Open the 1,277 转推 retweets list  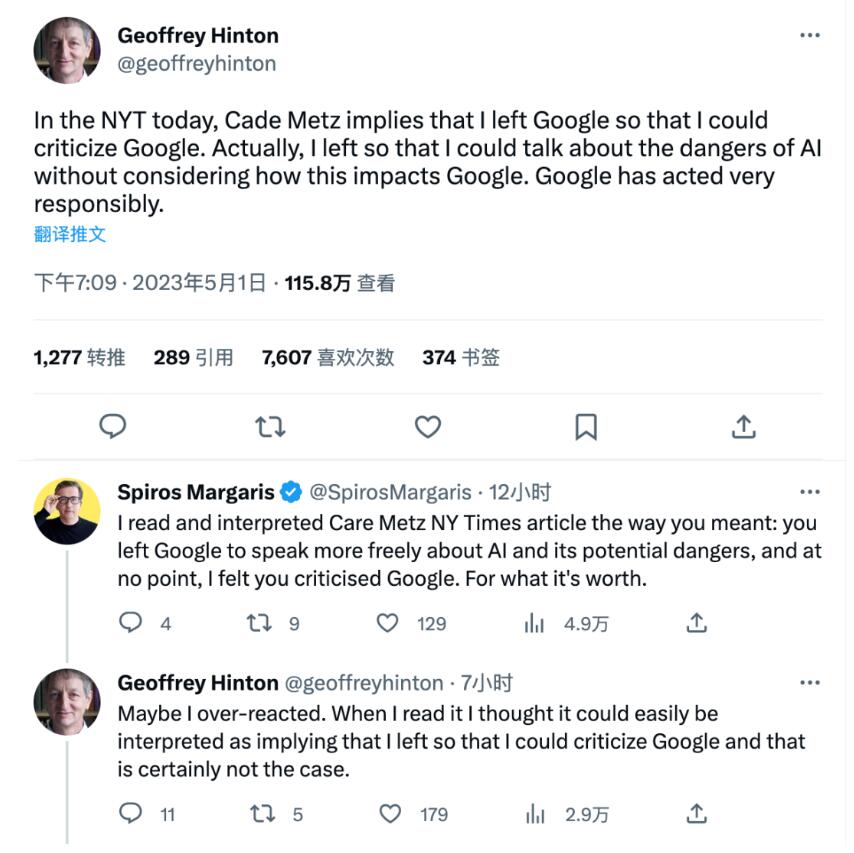[79, 357]
